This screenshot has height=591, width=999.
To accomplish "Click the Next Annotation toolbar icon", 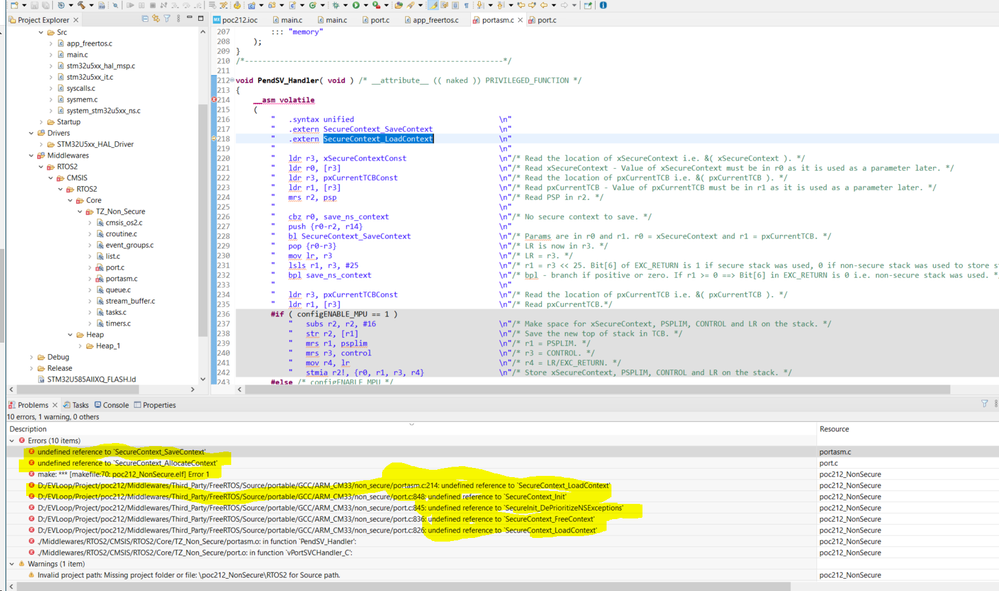I will pyautogui.click(x=480, y=5).
